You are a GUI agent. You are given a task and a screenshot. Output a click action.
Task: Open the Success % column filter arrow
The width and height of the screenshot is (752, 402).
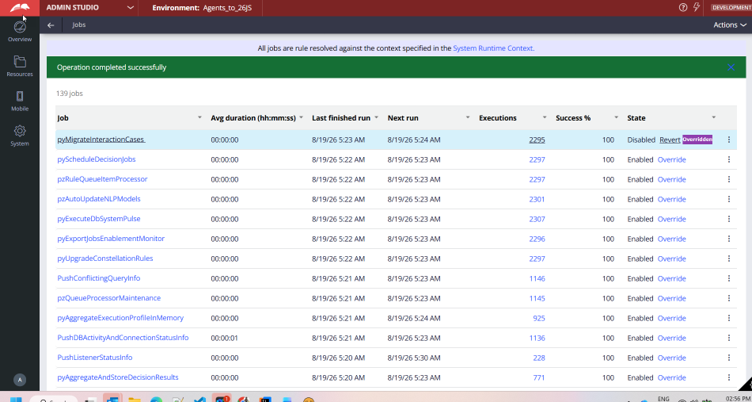tap(616, 118)
